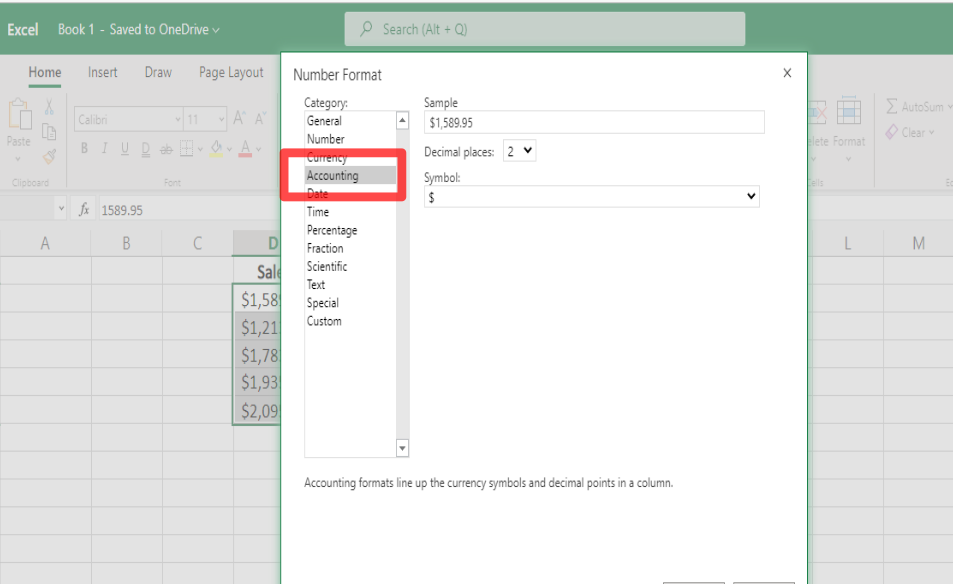
Task: Click the Borders grid icon
Action: coord(187,149)
